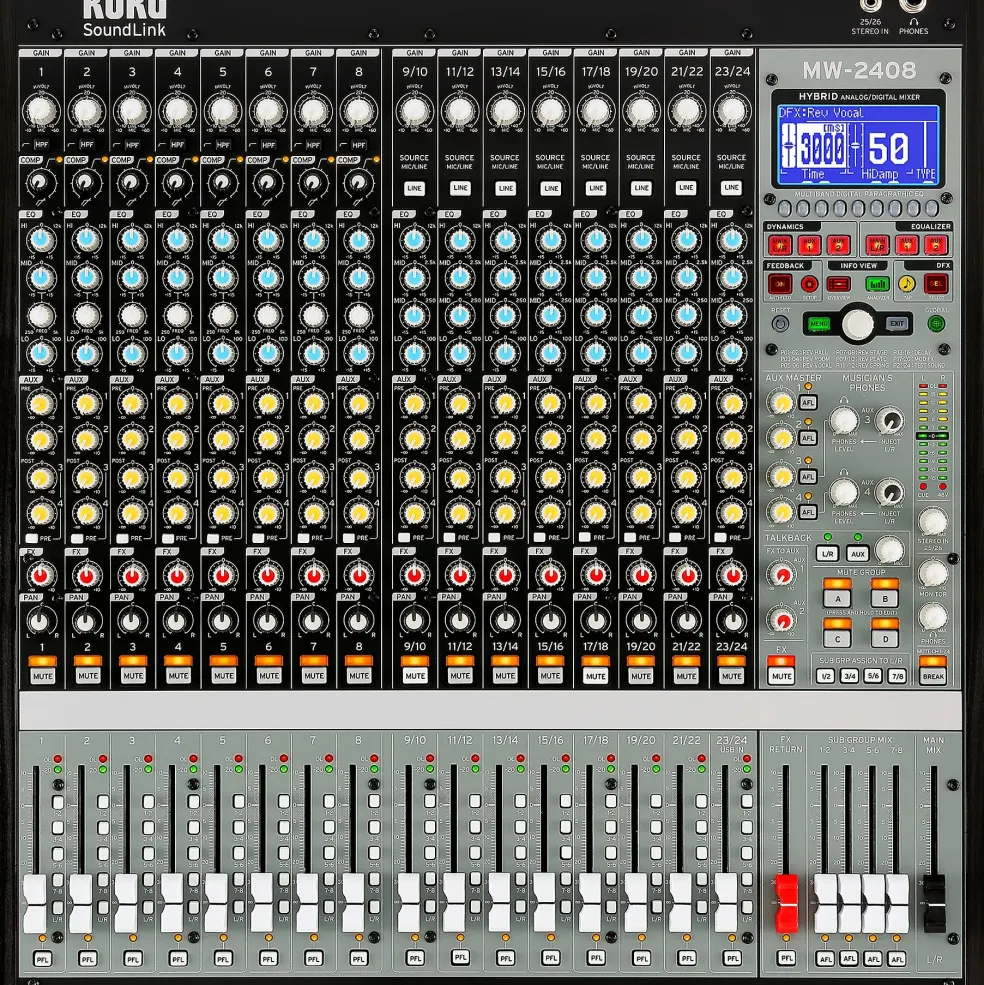Mute channel 8 with its MUTE button
The image size is (984, 985).
pyautogui.click(x=359, y=677)
